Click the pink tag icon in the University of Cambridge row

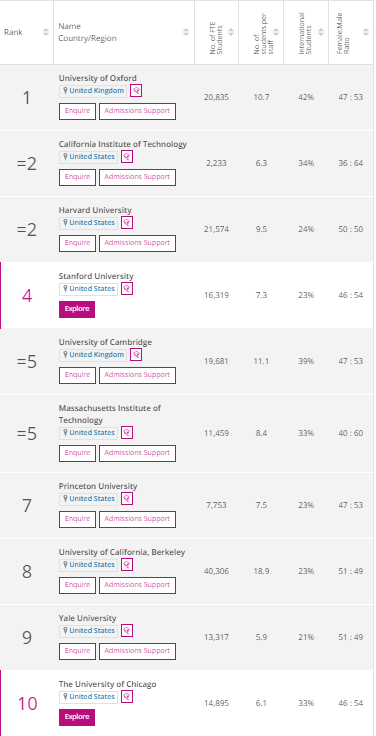tap(136, 354)
